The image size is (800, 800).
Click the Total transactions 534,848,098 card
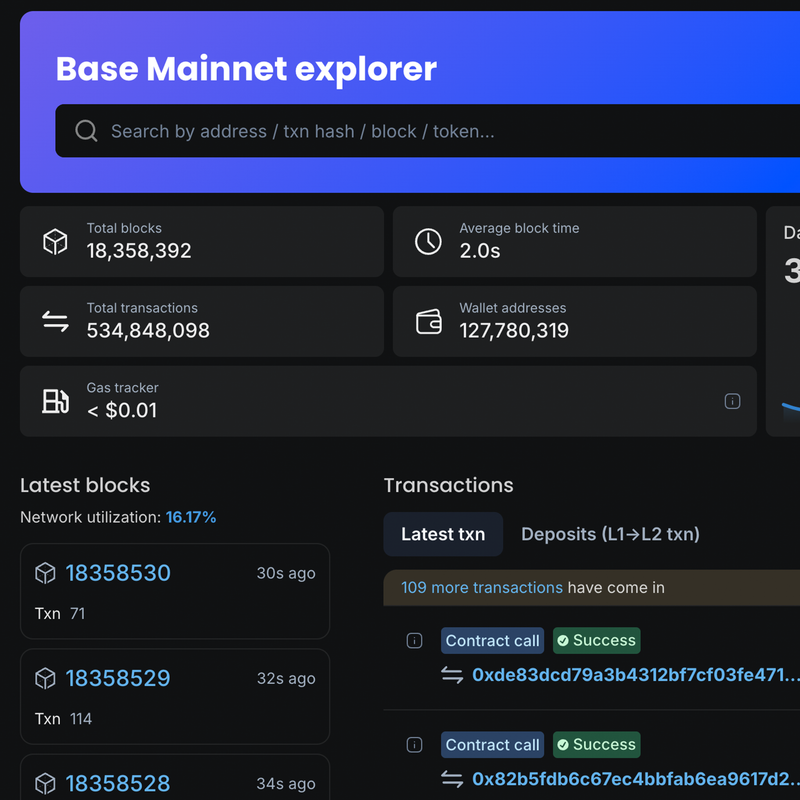tap(202, 321)
